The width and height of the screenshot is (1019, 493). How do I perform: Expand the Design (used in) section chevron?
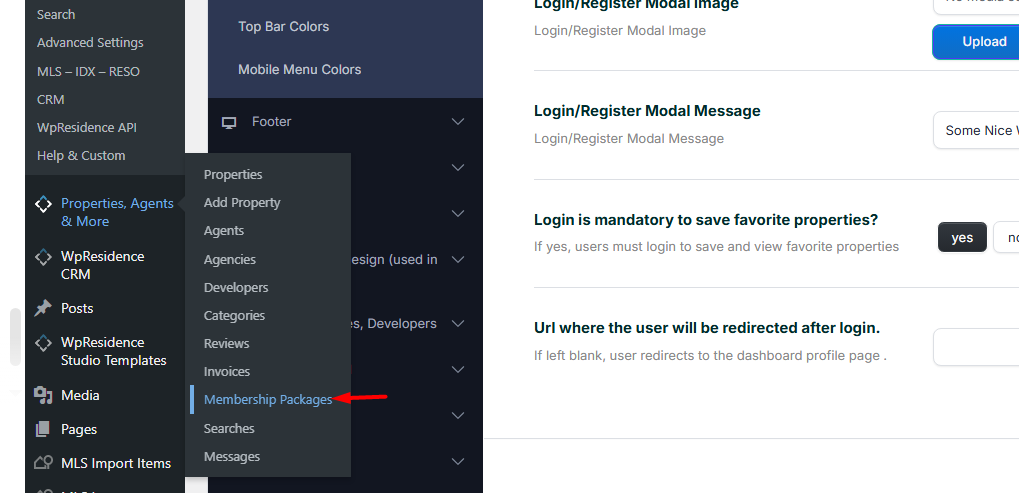[458, 260]
